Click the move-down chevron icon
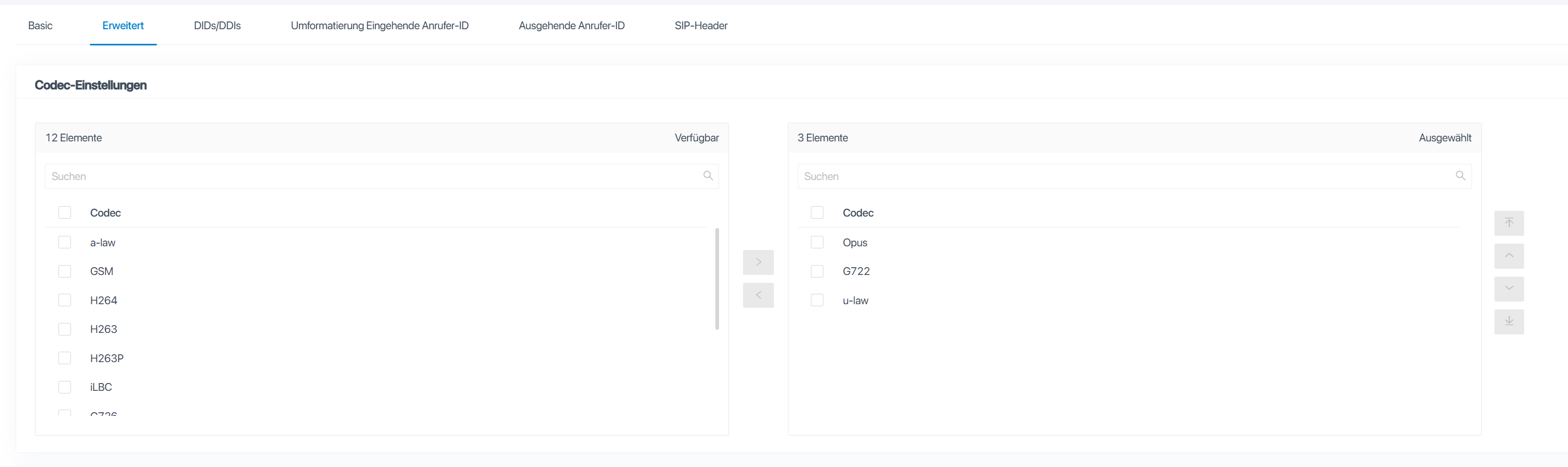The image size is (1568, 467). pos(1509,289)
